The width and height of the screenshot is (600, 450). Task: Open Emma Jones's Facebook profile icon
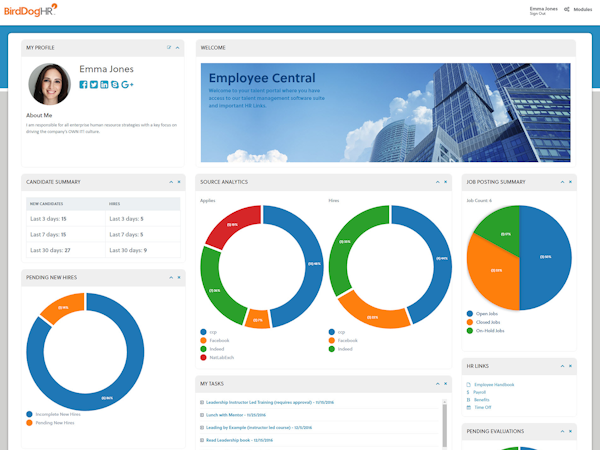83,85
